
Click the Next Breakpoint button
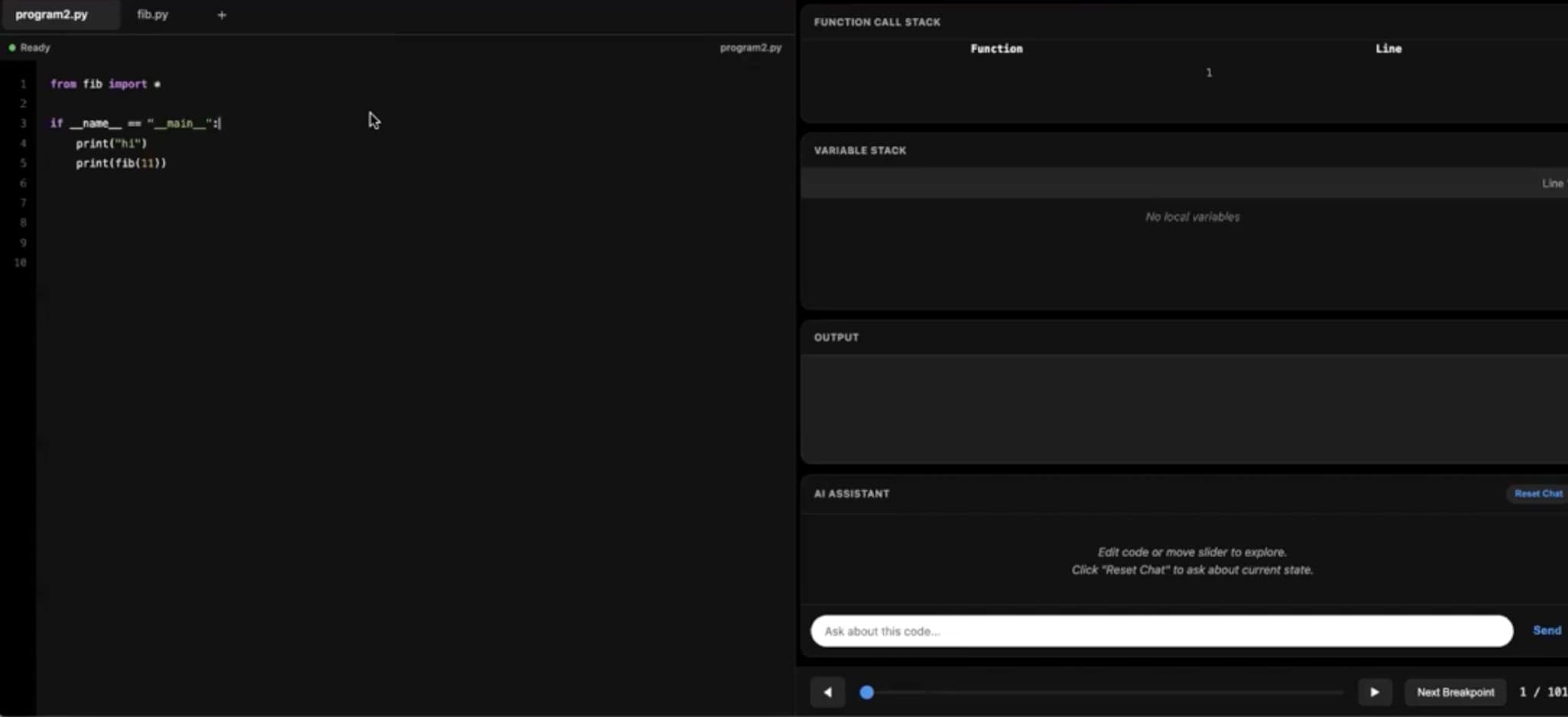1454,692
